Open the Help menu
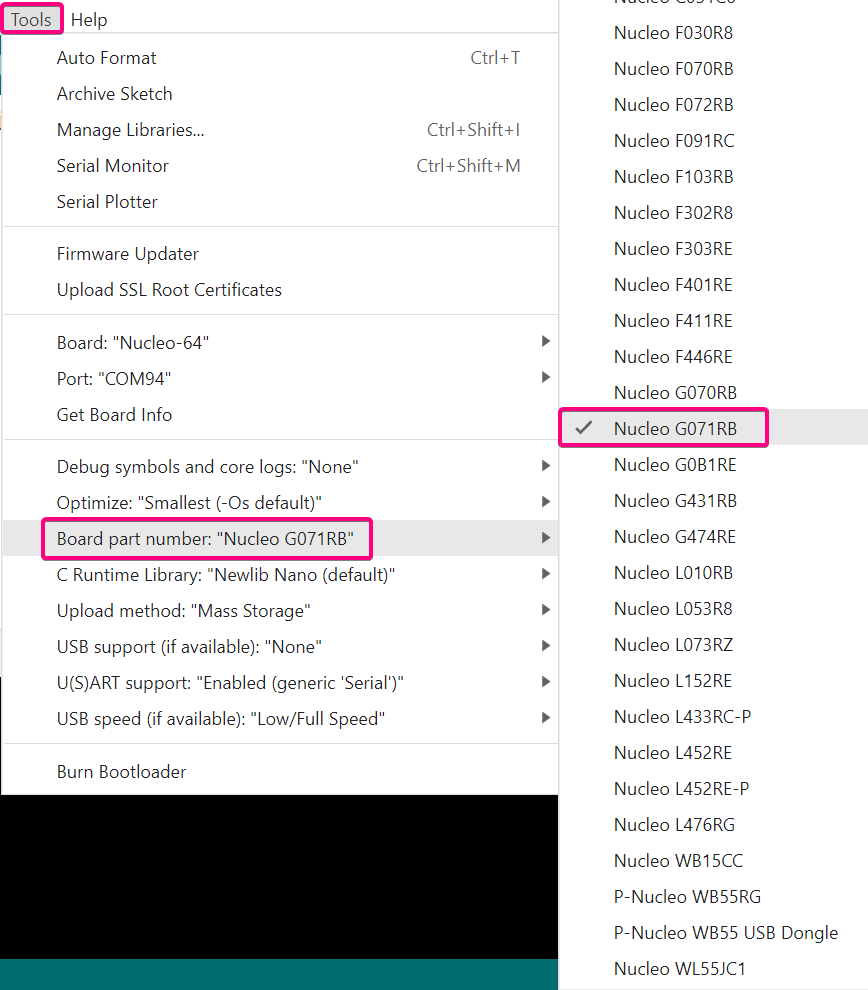868x990 pixels. point(89,20)
